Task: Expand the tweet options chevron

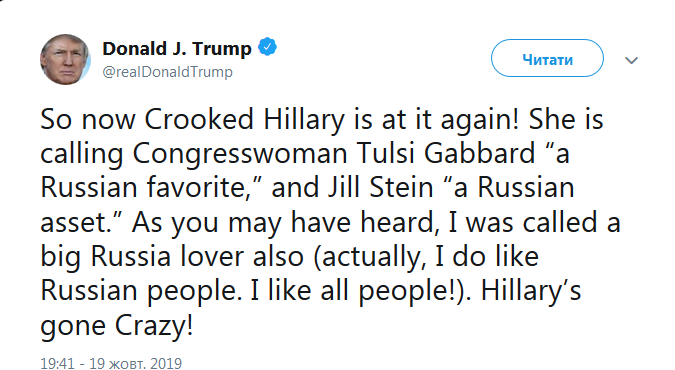Action: click(x=631, y=60)
